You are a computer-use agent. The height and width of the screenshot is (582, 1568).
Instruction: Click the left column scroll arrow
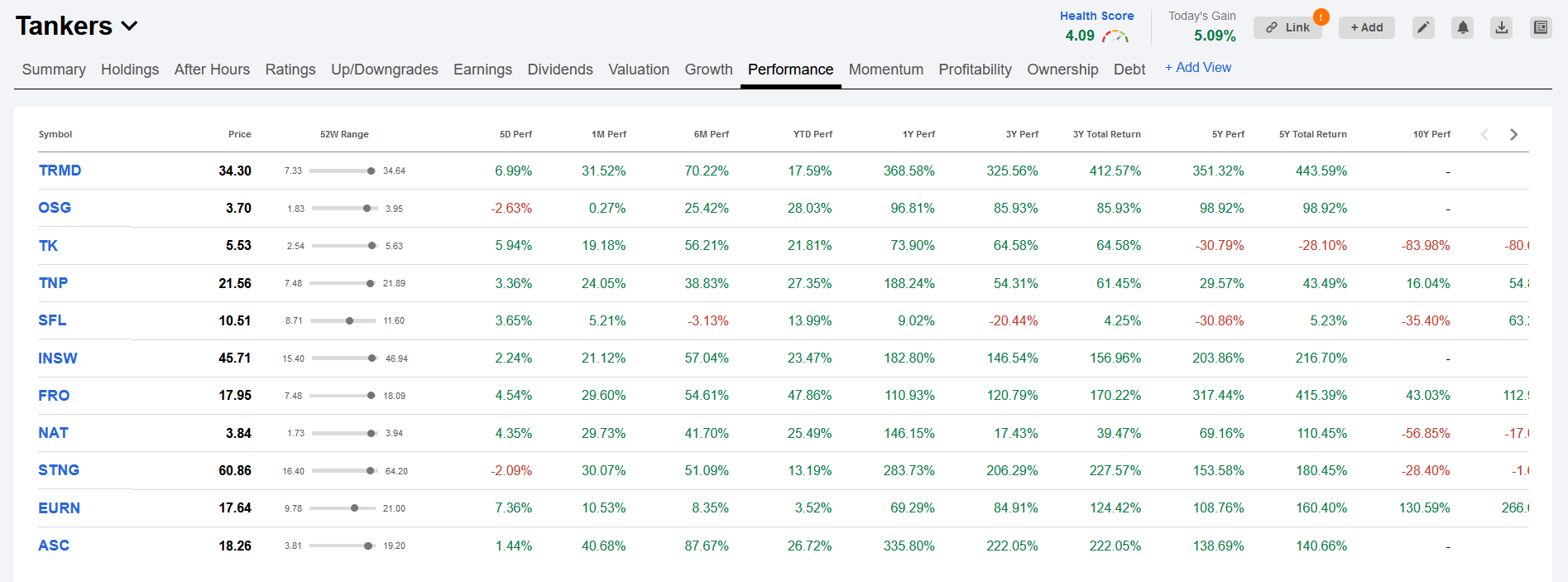point(1484,134)
